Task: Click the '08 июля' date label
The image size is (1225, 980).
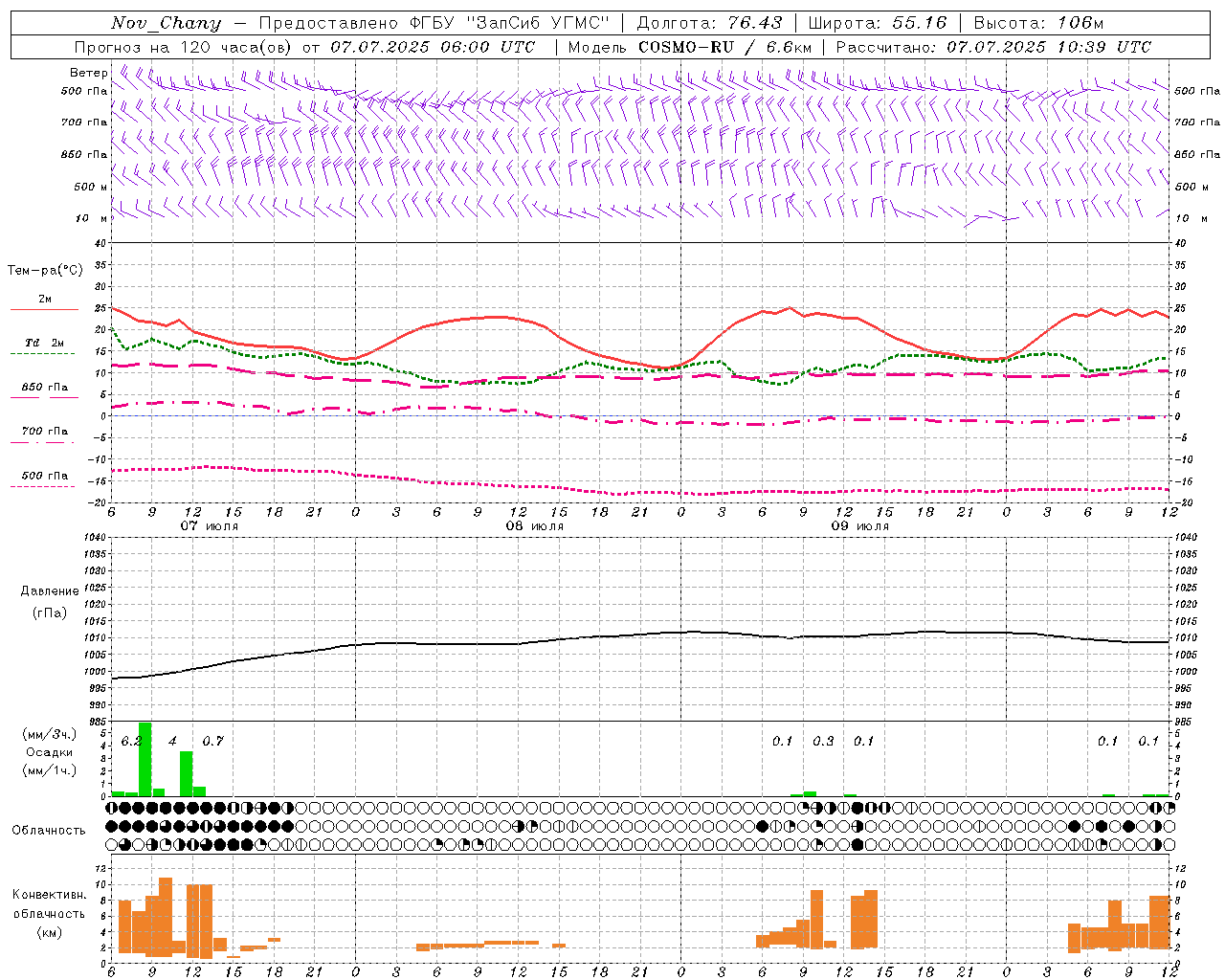Action: (x=535, y=526)
